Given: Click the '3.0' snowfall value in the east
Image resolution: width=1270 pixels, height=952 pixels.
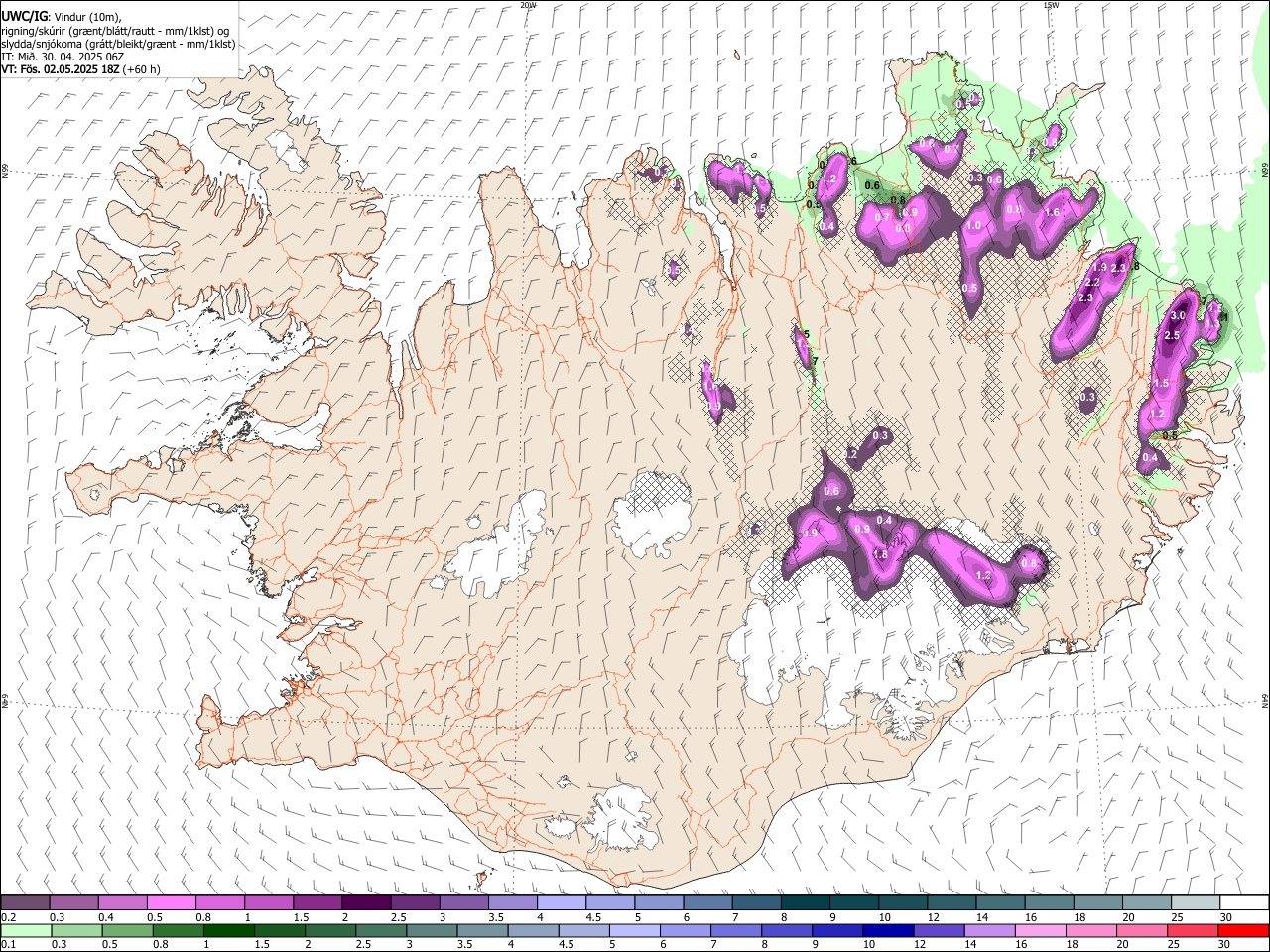Looking at the screenshot, I should 1178,316.
